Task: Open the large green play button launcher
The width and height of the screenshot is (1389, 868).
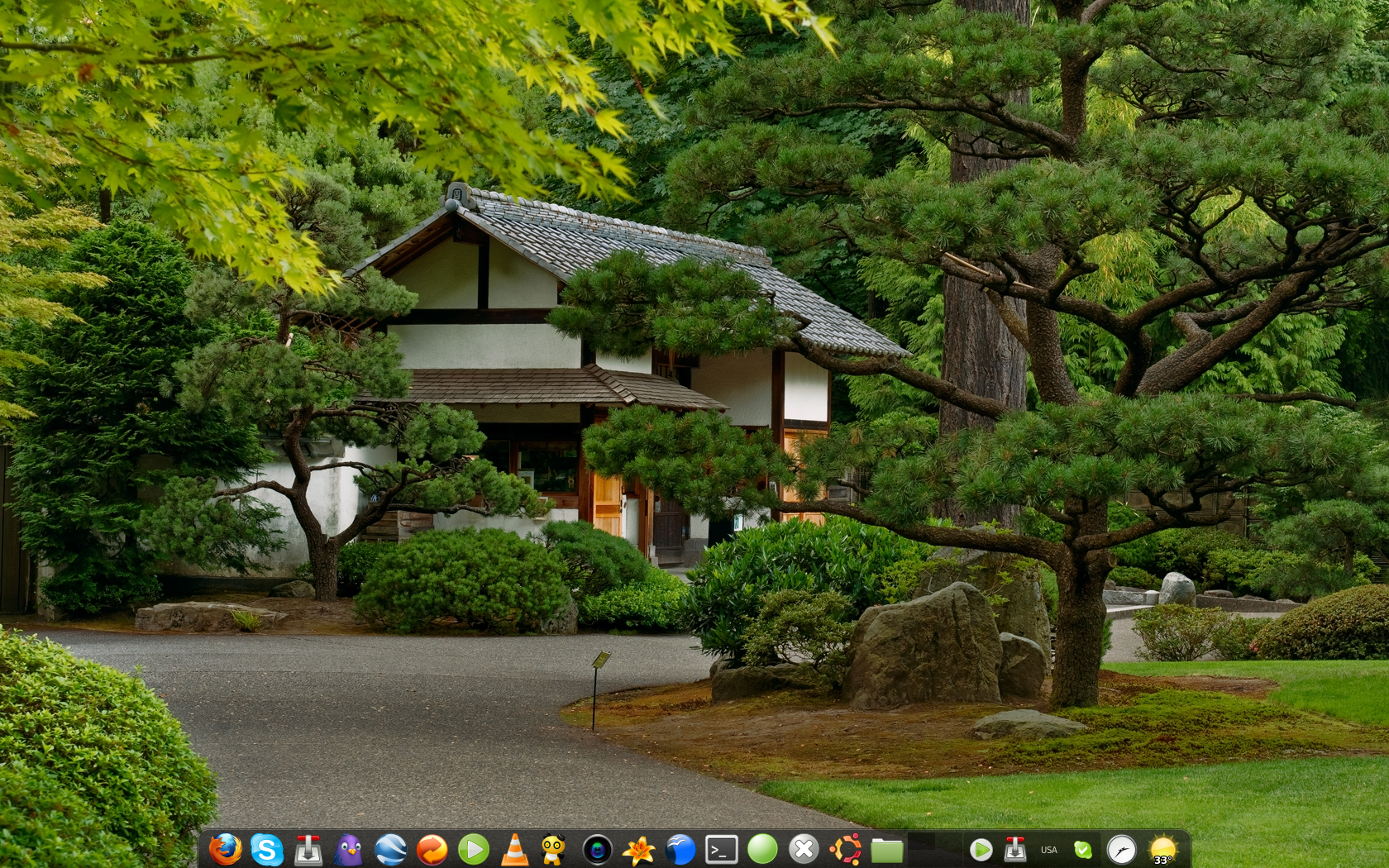Action: point(473,849)
